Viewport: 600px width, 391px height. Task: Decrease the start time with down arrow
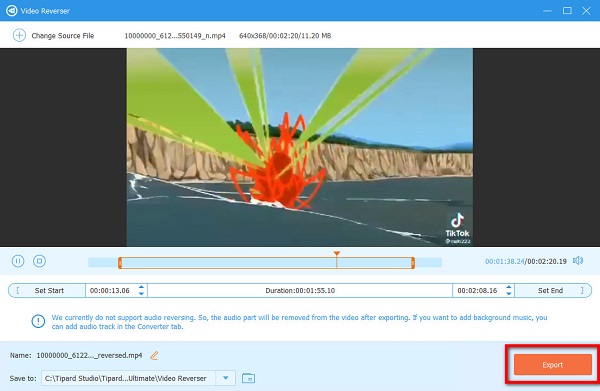(141, 293)
